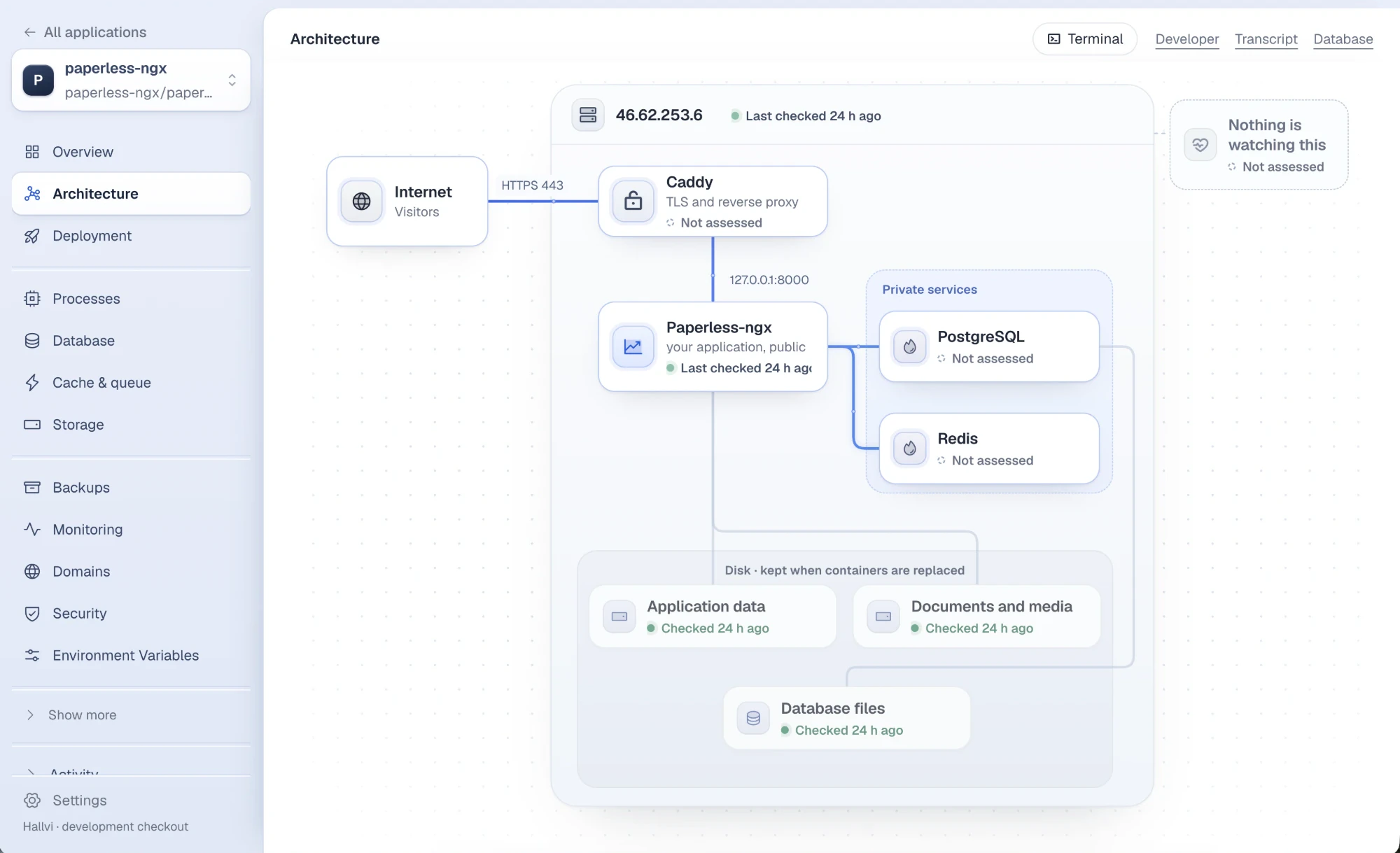The width and height of the screenshot is (1400, 853).
Task: Click the Internet globe icon in diagram
Action: pos(361,201)
